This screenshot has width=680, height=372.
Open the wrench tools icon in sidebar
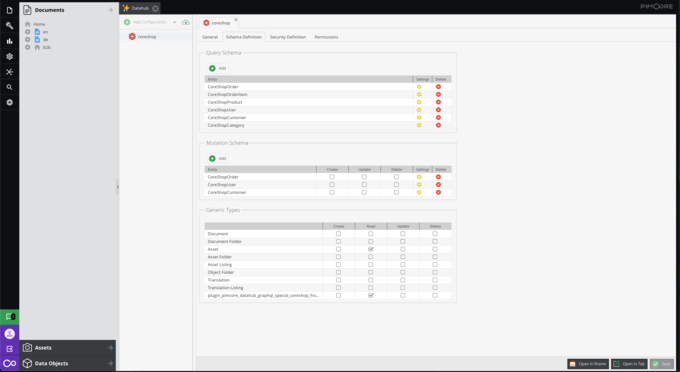point(10,26)
